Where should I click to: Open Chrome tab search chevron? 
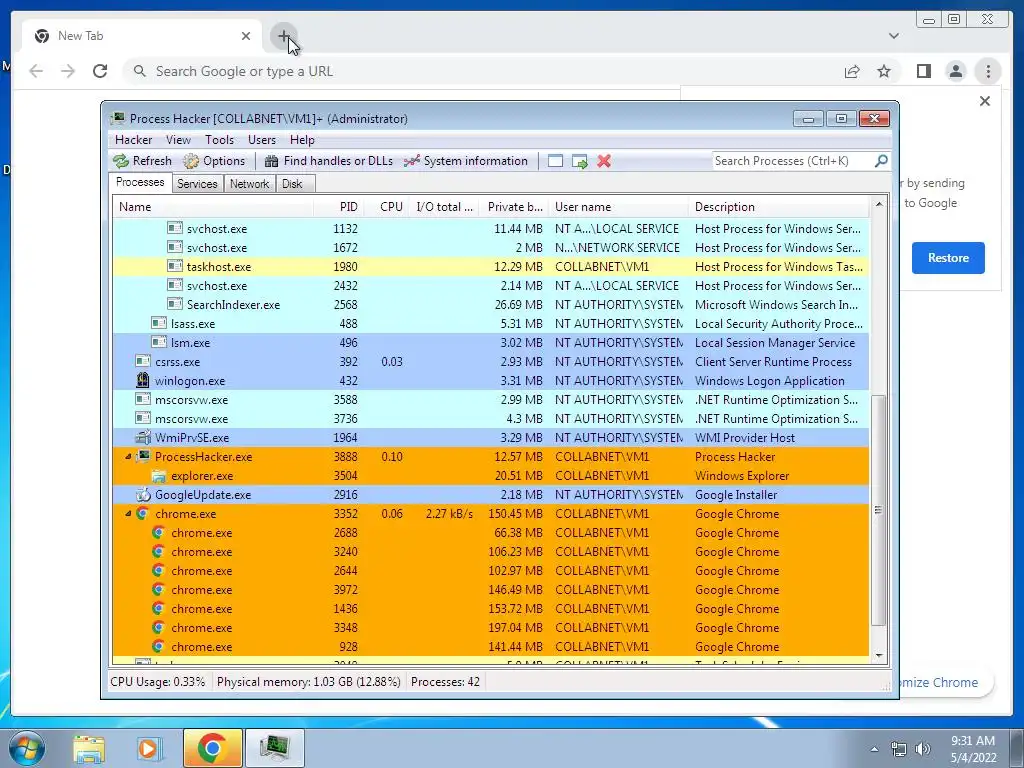tap(894, 36)
